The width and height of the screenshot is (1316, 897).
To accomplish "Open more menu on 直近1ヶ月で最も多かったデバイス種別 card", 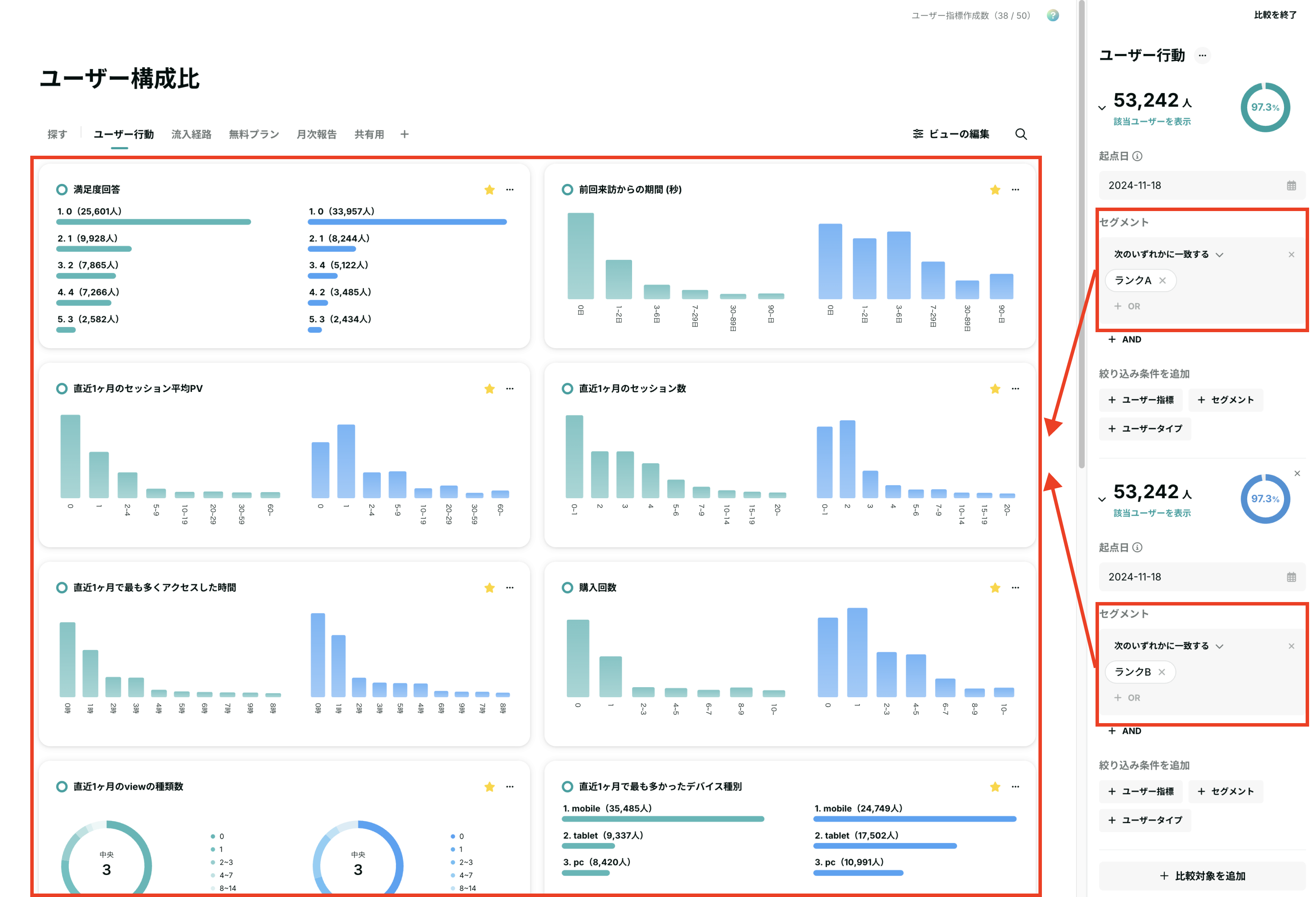I will pos(1015,787).
